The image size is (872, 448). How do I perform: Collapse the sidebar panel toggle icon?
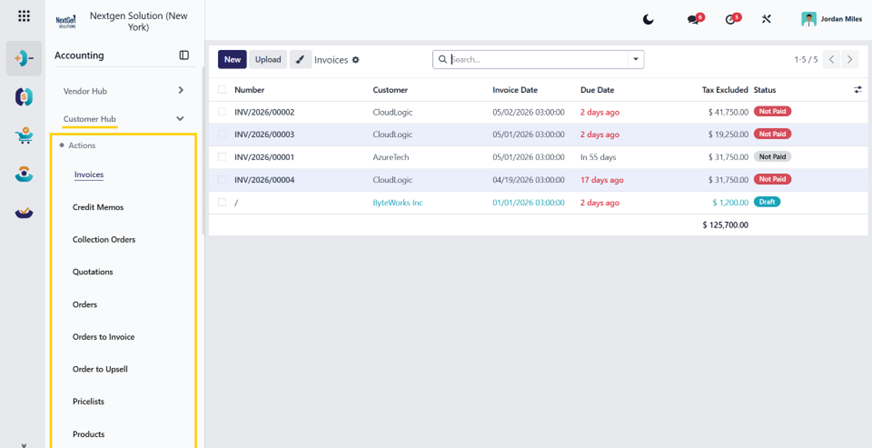[x=184, y=55]
